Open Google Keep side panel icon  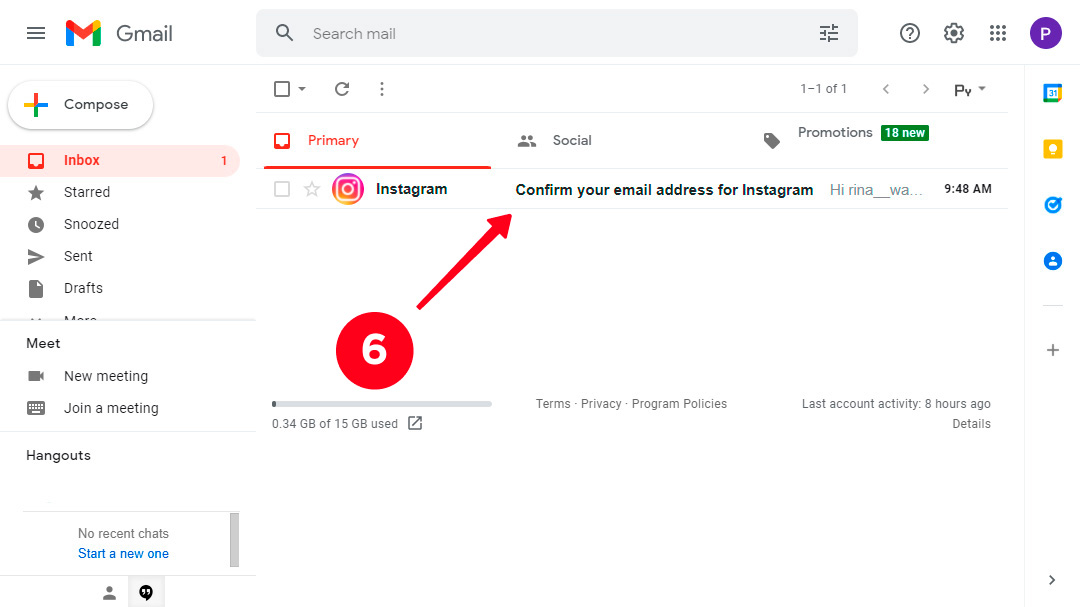[1052, 149]
